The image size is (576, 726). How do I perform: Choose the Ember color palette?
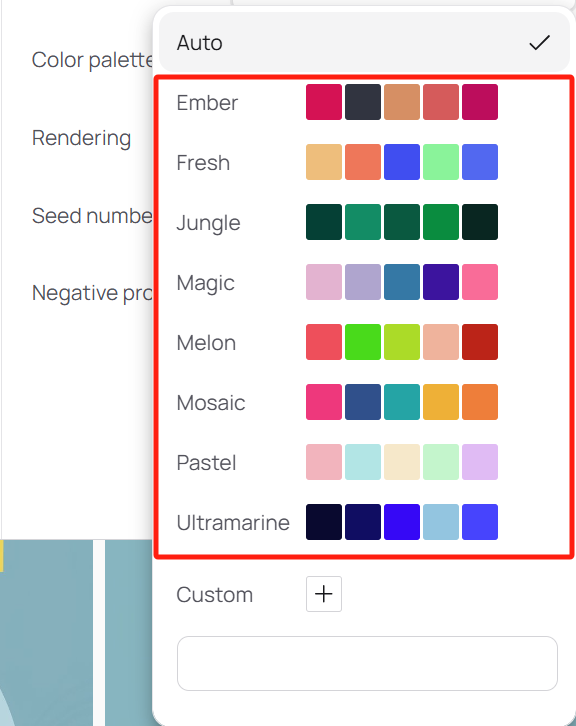[364, 102]
